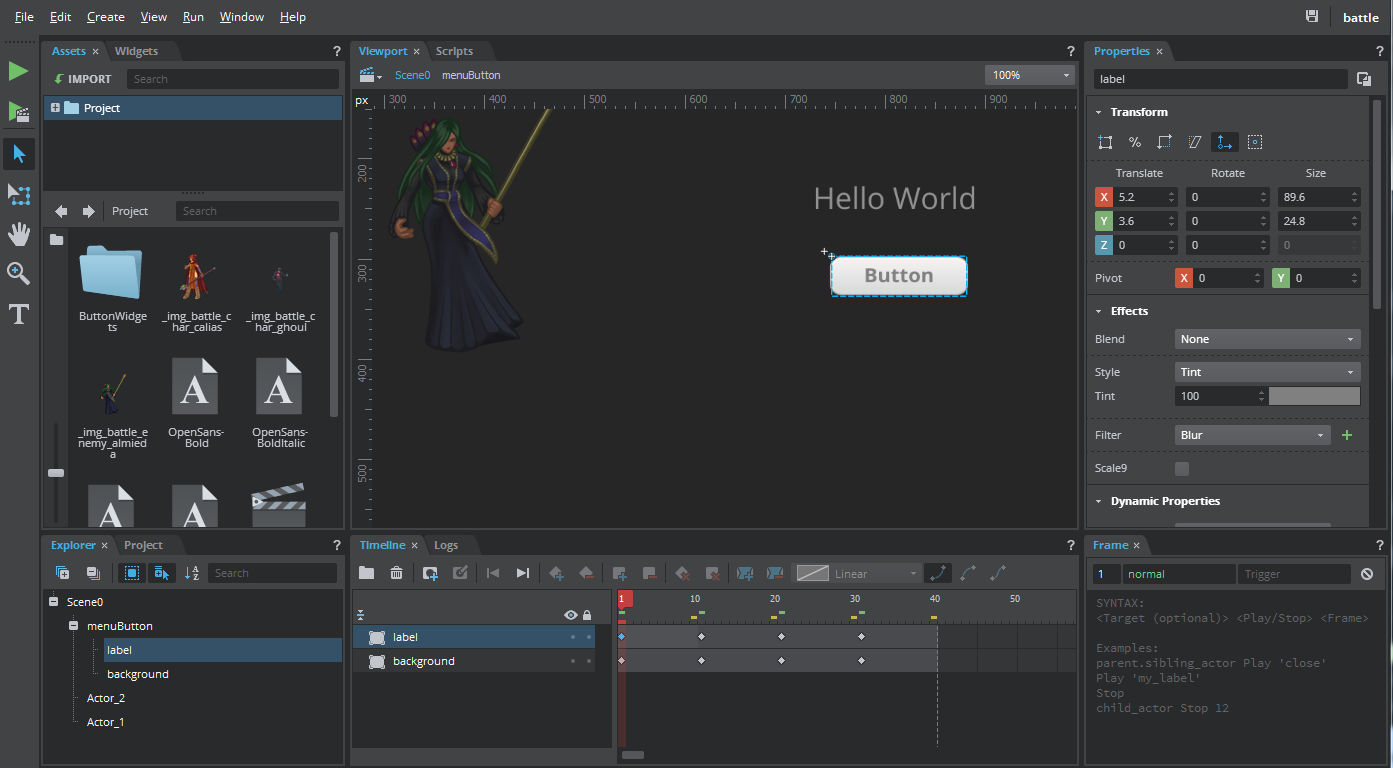Collapse the menuButton tree node
1393x768 pixels.
(74, 626)
